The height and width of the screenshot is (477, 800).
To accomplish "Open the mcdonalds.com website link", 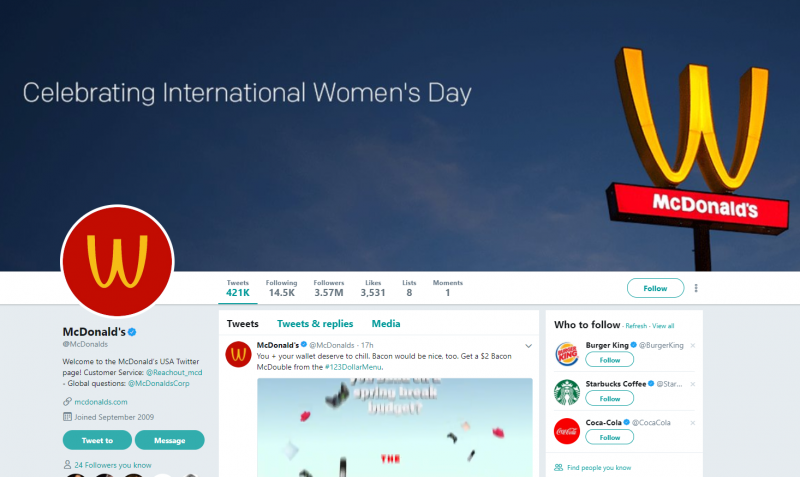I will (x=101, y=402).
